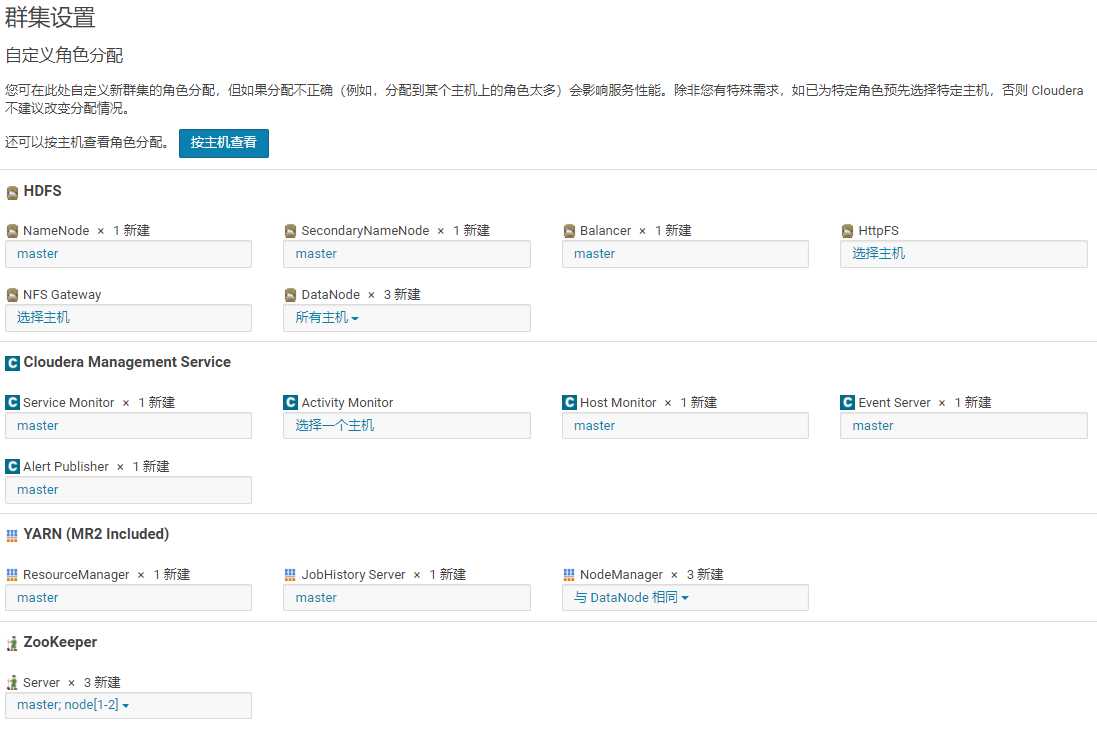Click the ResourceManager role icon
1097x740 pixels.
point(12,575)
